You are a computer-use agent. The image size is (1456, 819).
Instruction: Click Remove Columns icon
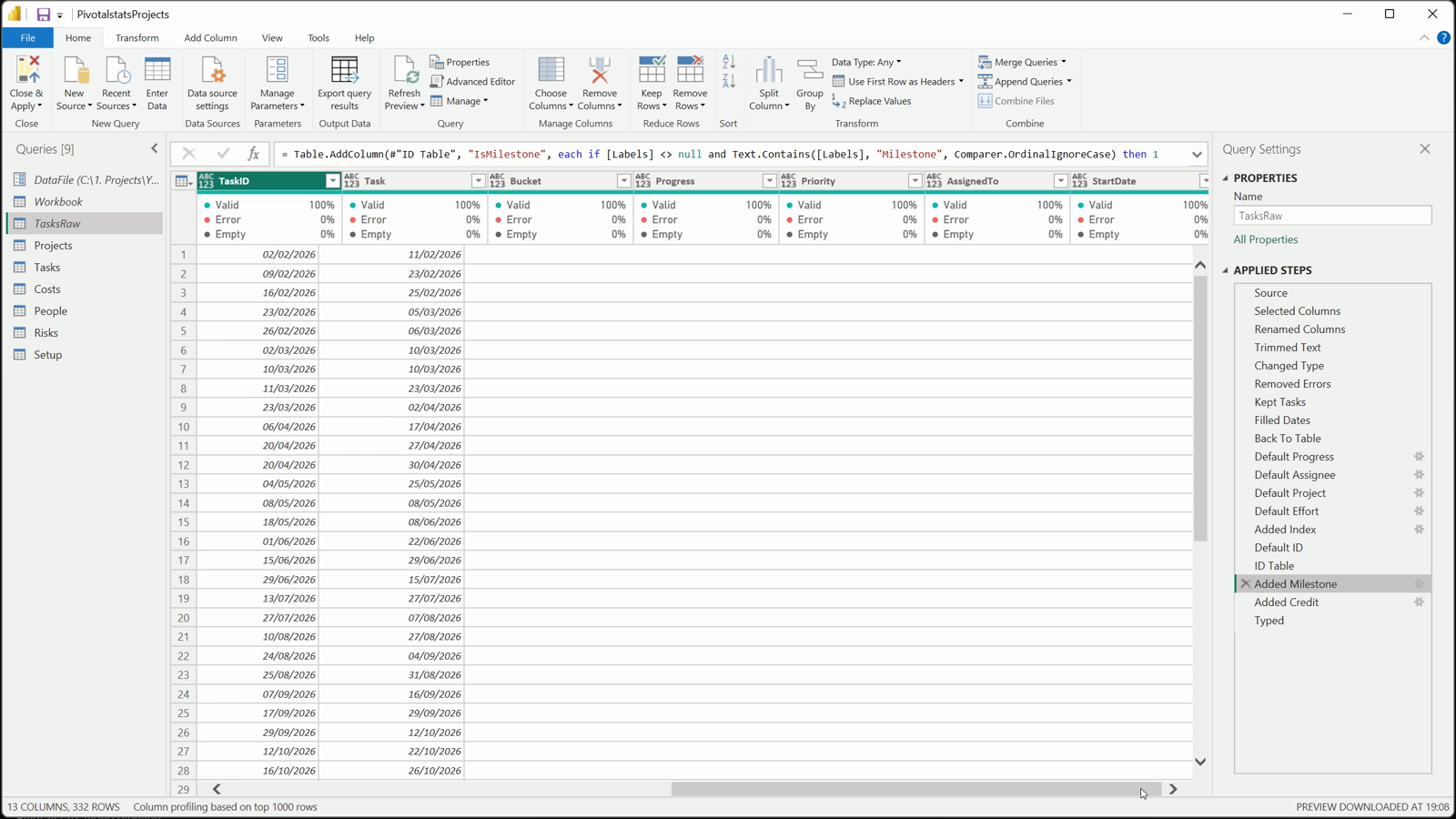(600, 69)
